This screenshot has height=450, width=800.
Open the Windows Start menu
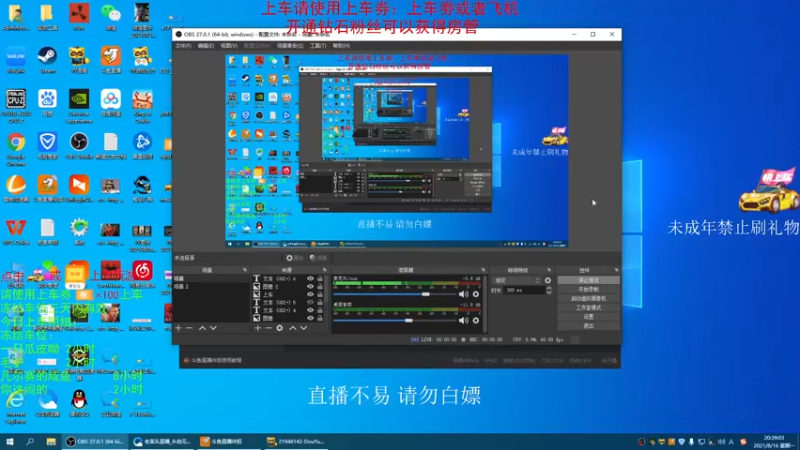click(9, 442)
